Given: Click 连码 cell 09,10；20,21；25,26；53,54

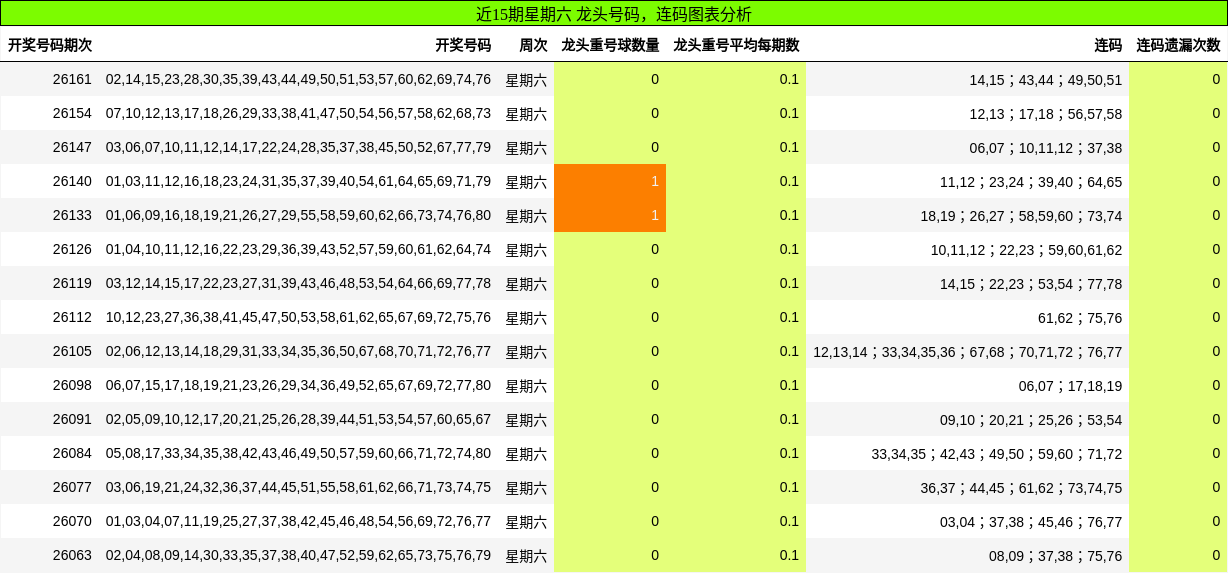Looking at the screenshot, I should pyautogui.click(x=1031, y=420).
